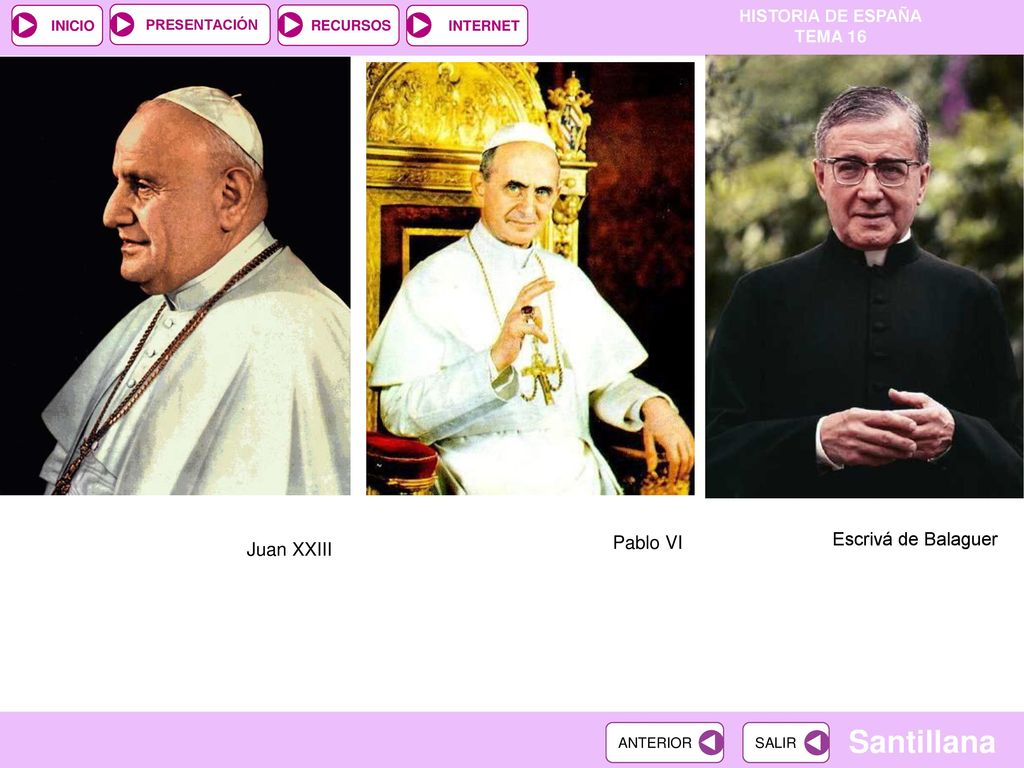Click the SALIR arrow icon
Screen dimensions: 1024x768
(x=816, y=743)
